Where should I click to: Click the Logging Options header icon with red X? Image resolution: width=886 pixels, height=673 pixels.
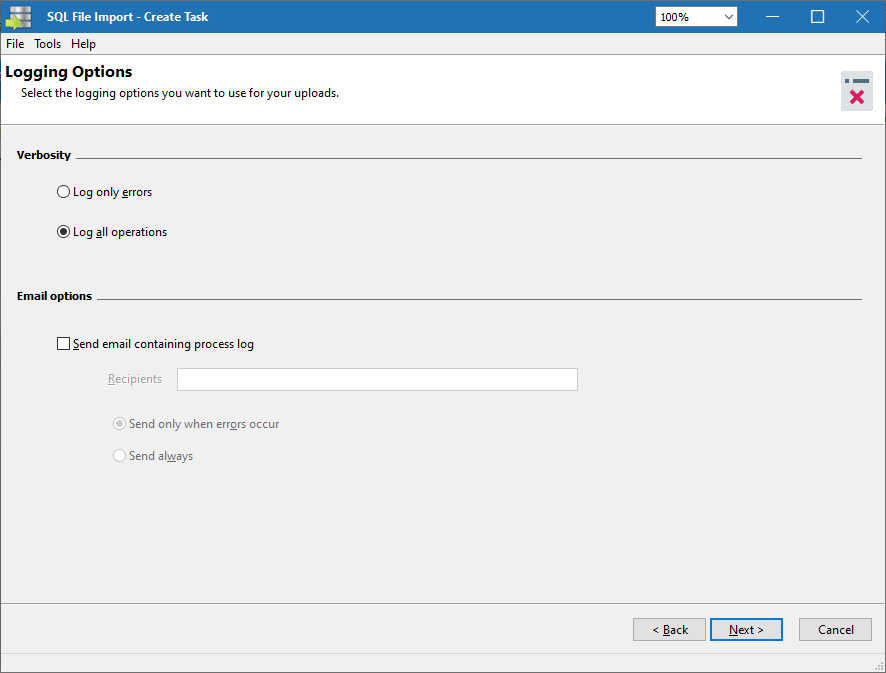856,91
